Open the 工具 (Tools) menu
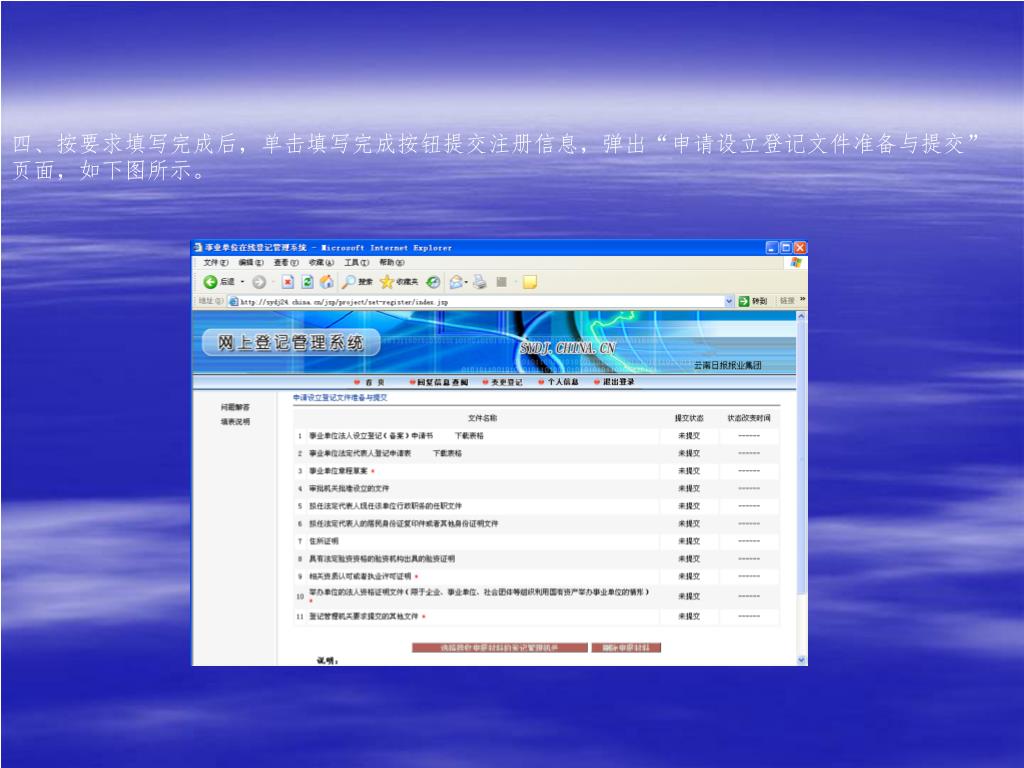1024x768 pixels. [356, 262]
